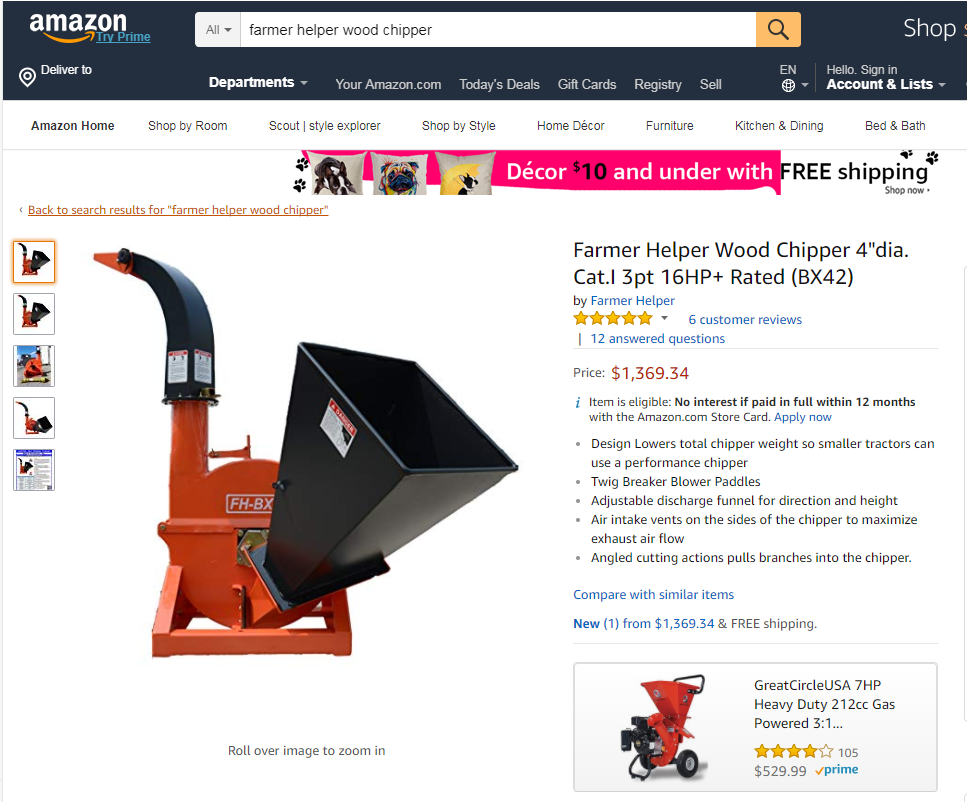This screenshot has width=967, height=802.
Task: Click into the search text field
Action: click(498, 30)
